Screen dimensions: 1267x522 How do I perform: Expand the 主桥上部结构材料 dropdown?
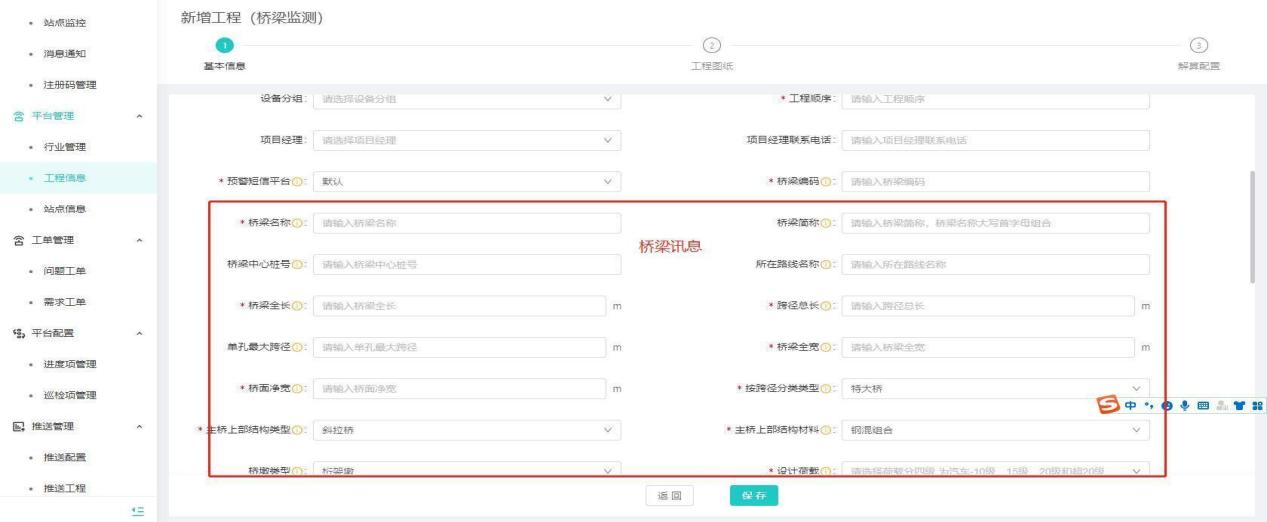point(995,430)
